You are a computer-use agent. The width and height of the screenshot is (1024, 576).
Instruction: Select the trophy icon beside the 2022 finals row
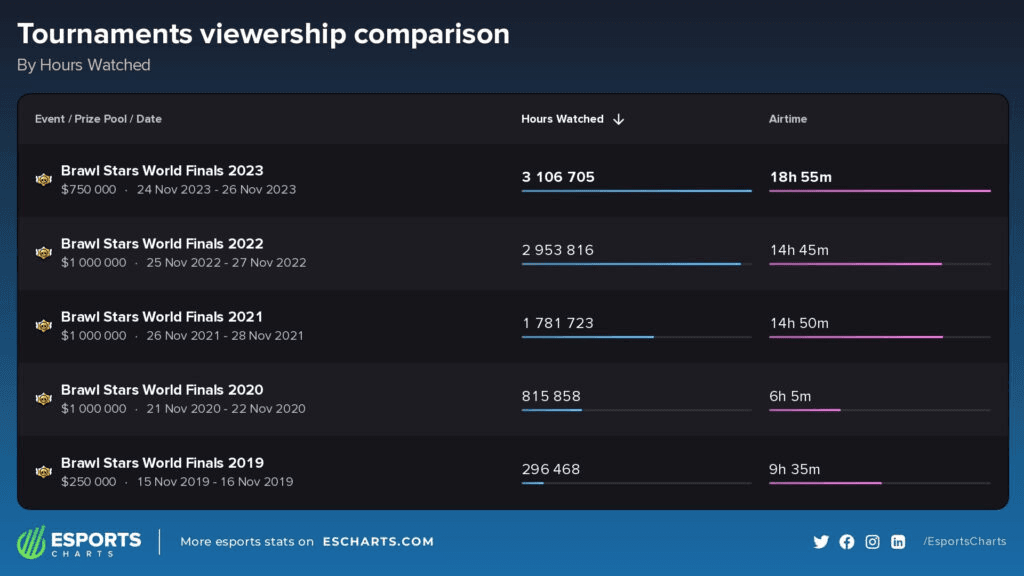click(43, 252)
